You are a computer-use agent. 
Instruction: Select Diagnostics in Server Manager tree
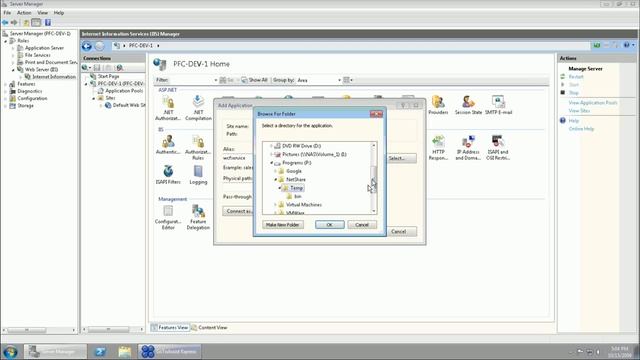29,91
